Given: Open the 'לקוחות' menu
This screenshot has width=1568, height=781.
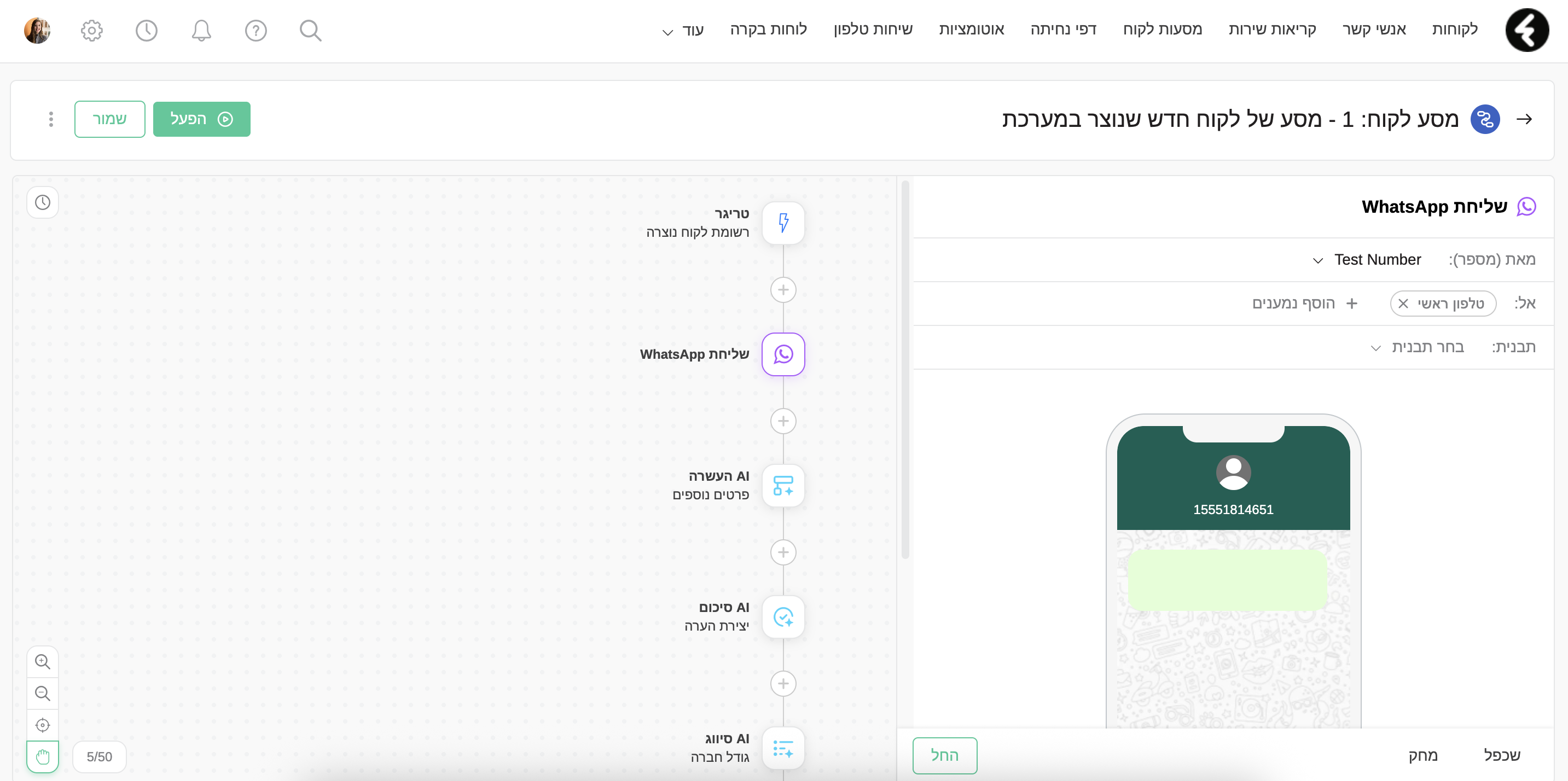Looking at the screenshot, I should 1455,29.
